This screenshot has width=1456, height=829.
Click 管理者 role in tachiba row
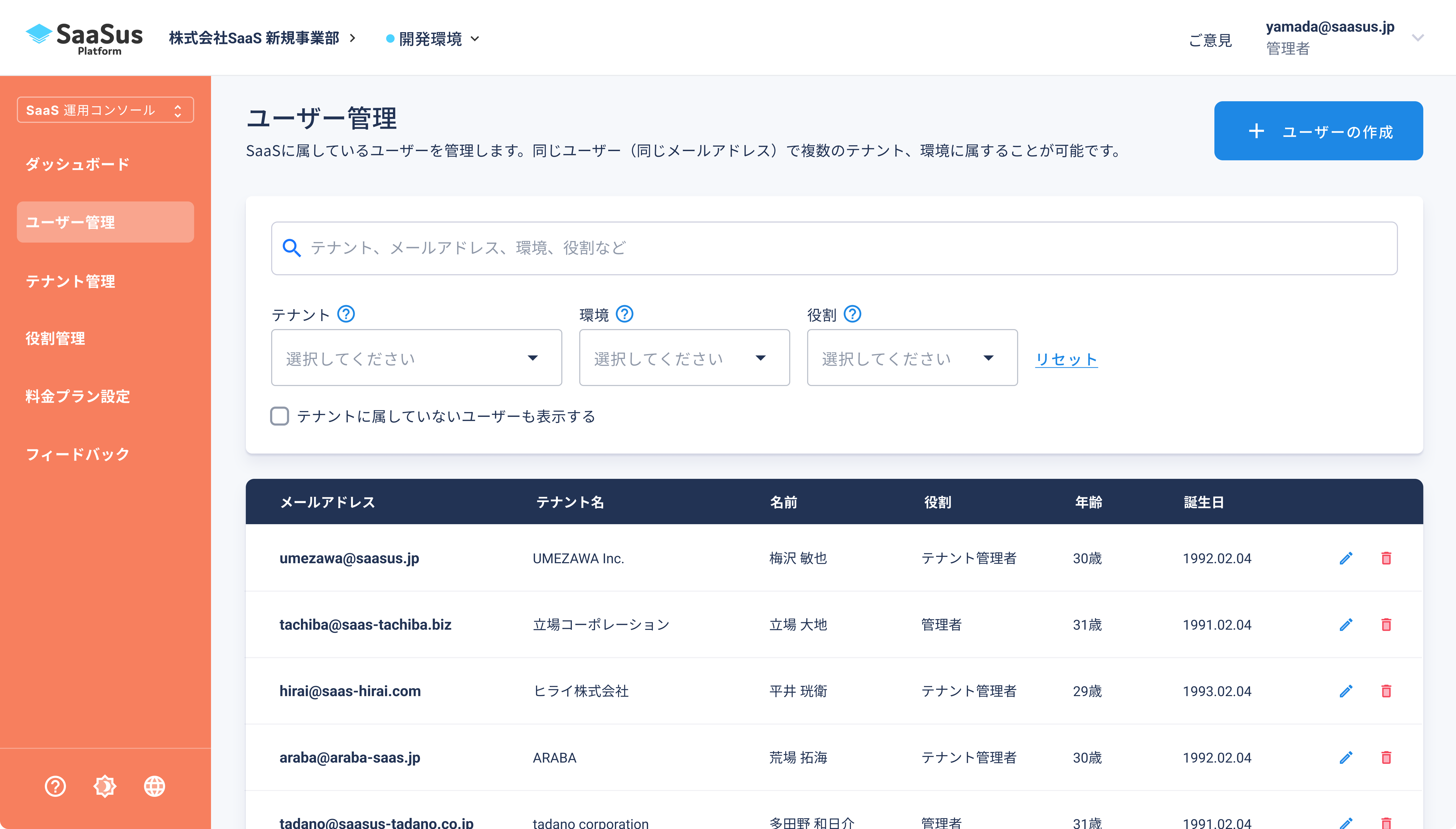point(942,625)
